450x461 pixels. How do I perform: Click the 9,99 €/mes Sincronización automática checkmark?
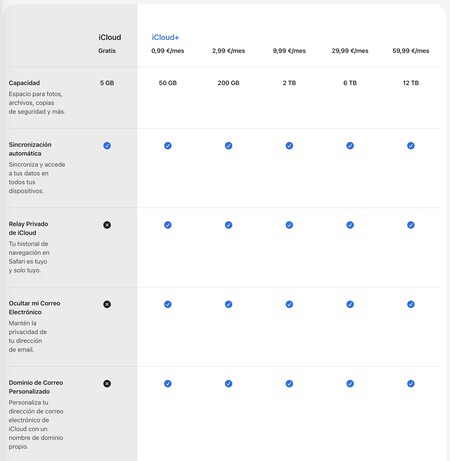pos(289,146)
